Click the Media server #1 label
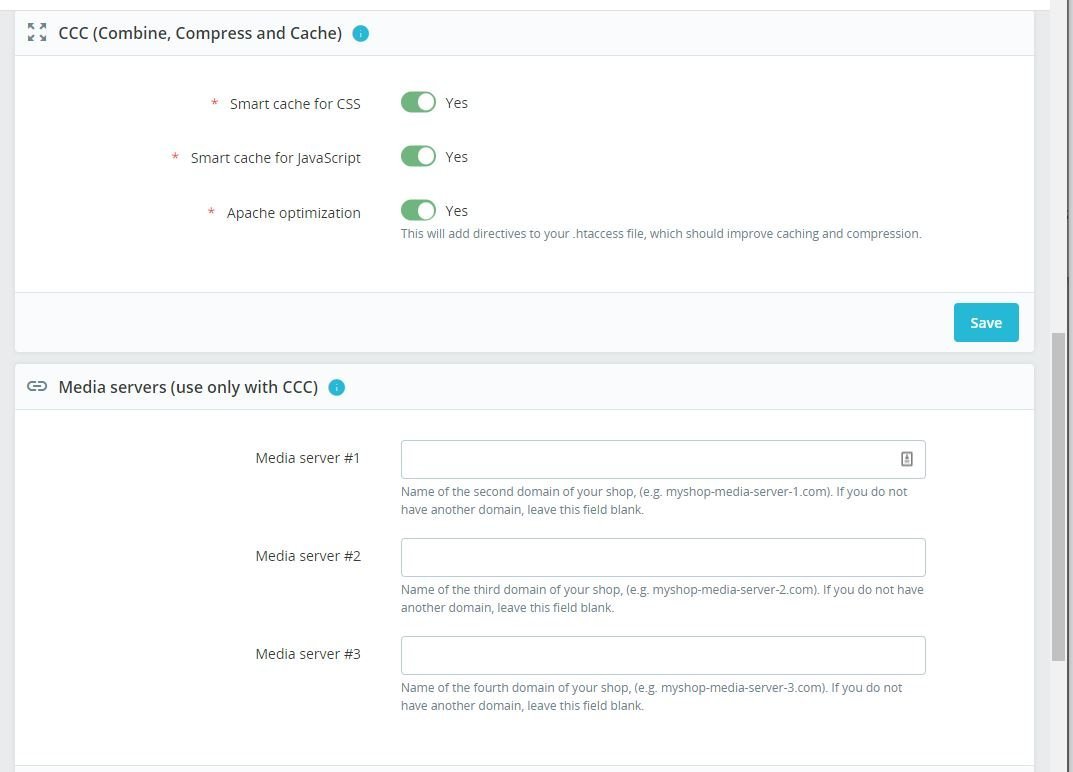The width and height of the screenshot is (1073, 772). pyautogui.click(x=308, y=458)
